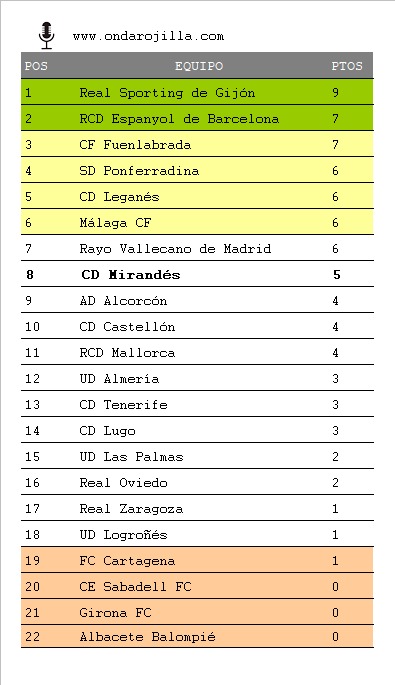Image resolution: width=395 pixels, height=685 pixels.
Task: Select the RCD Mallorca row
Action: 197,352
